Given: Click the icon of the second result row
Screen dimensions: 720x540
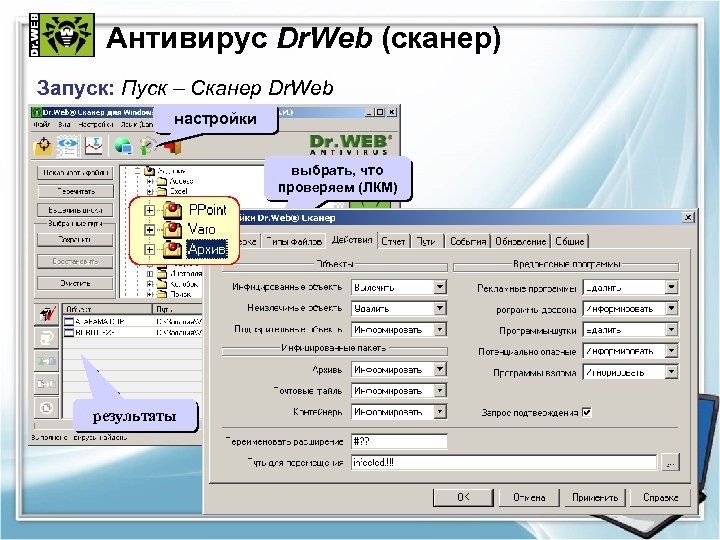Looking at the screenshot, I should (69, 332).
